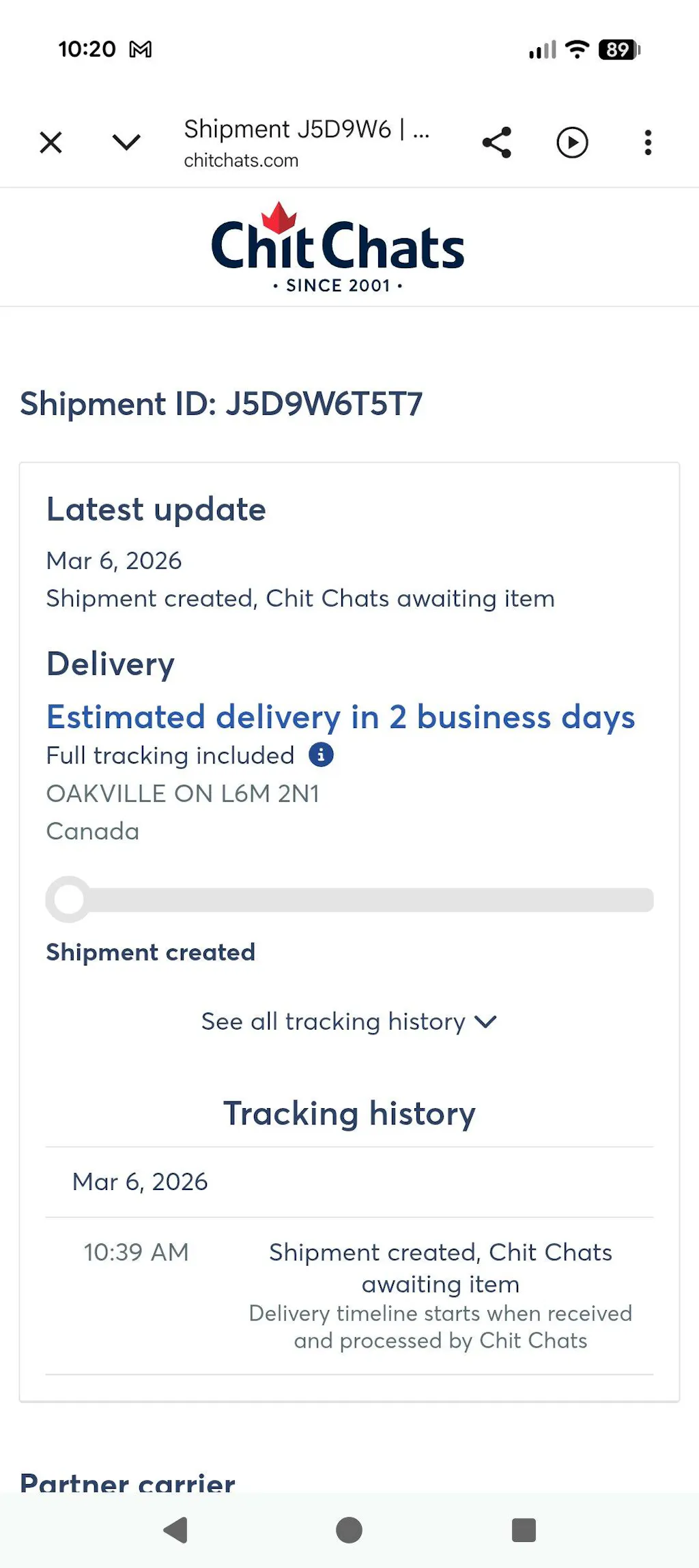Image resolution: width=699 pixels, height=1568 pixels.
Task: Open the three-dot overflow menu
Action: tap(648, 143)
